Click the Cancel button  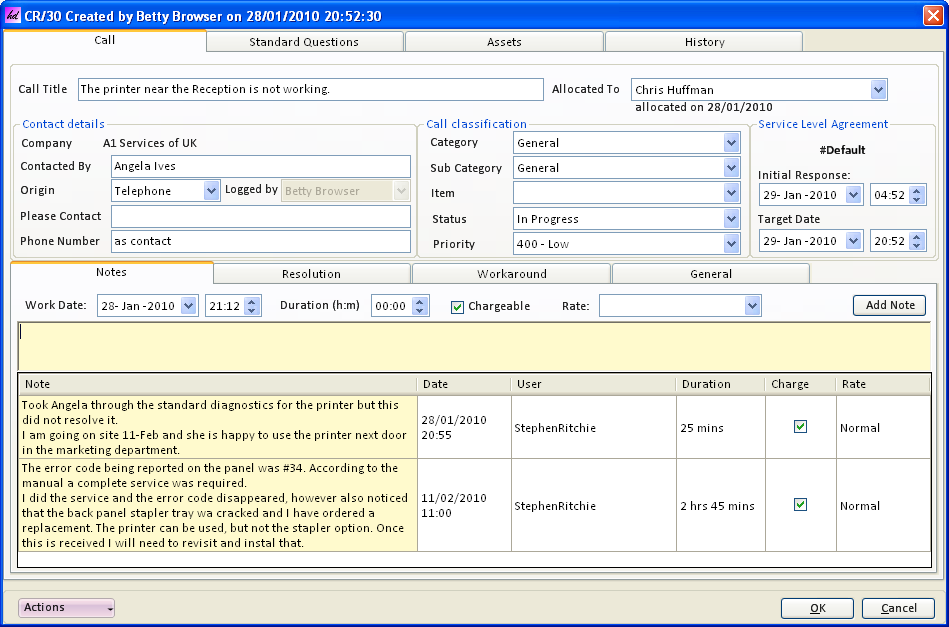point(898,608)
